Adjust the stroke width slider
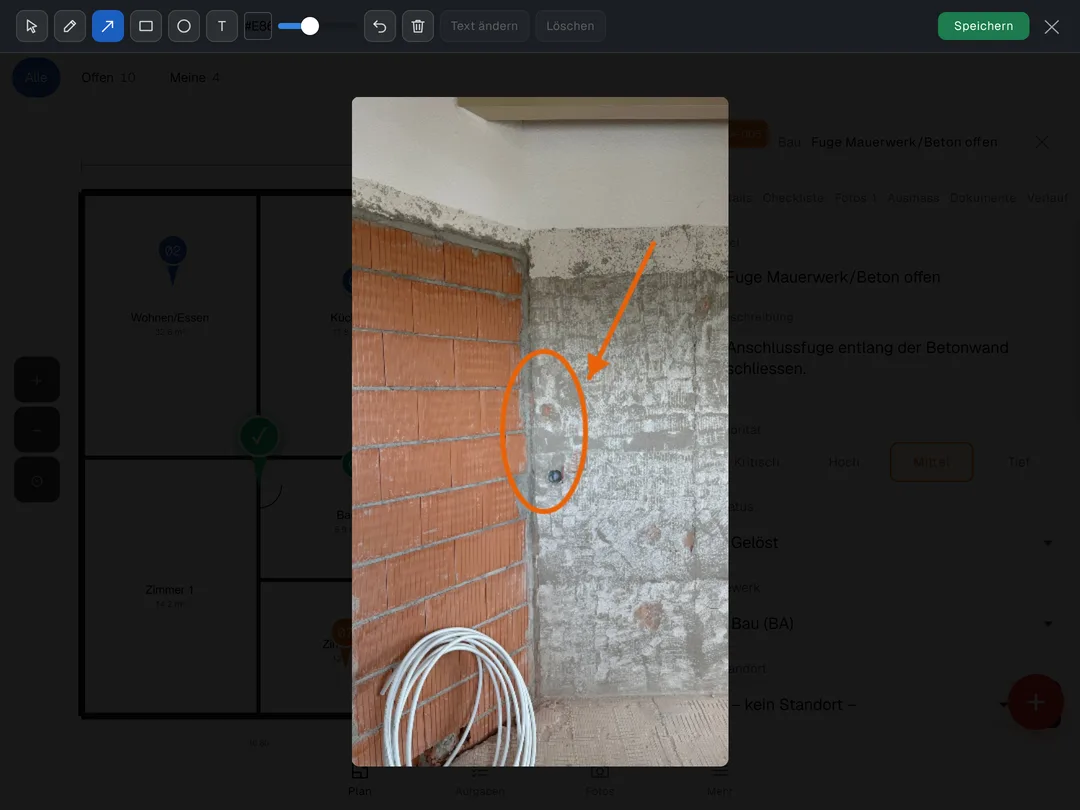This screenshot has width=1080, height=810. [x=317, y=26]
